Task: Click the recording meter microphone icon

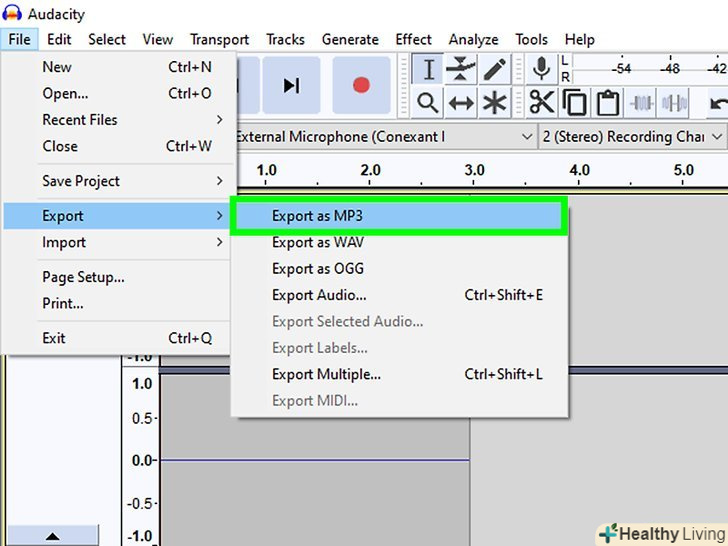Action: [x=541, y=69]
